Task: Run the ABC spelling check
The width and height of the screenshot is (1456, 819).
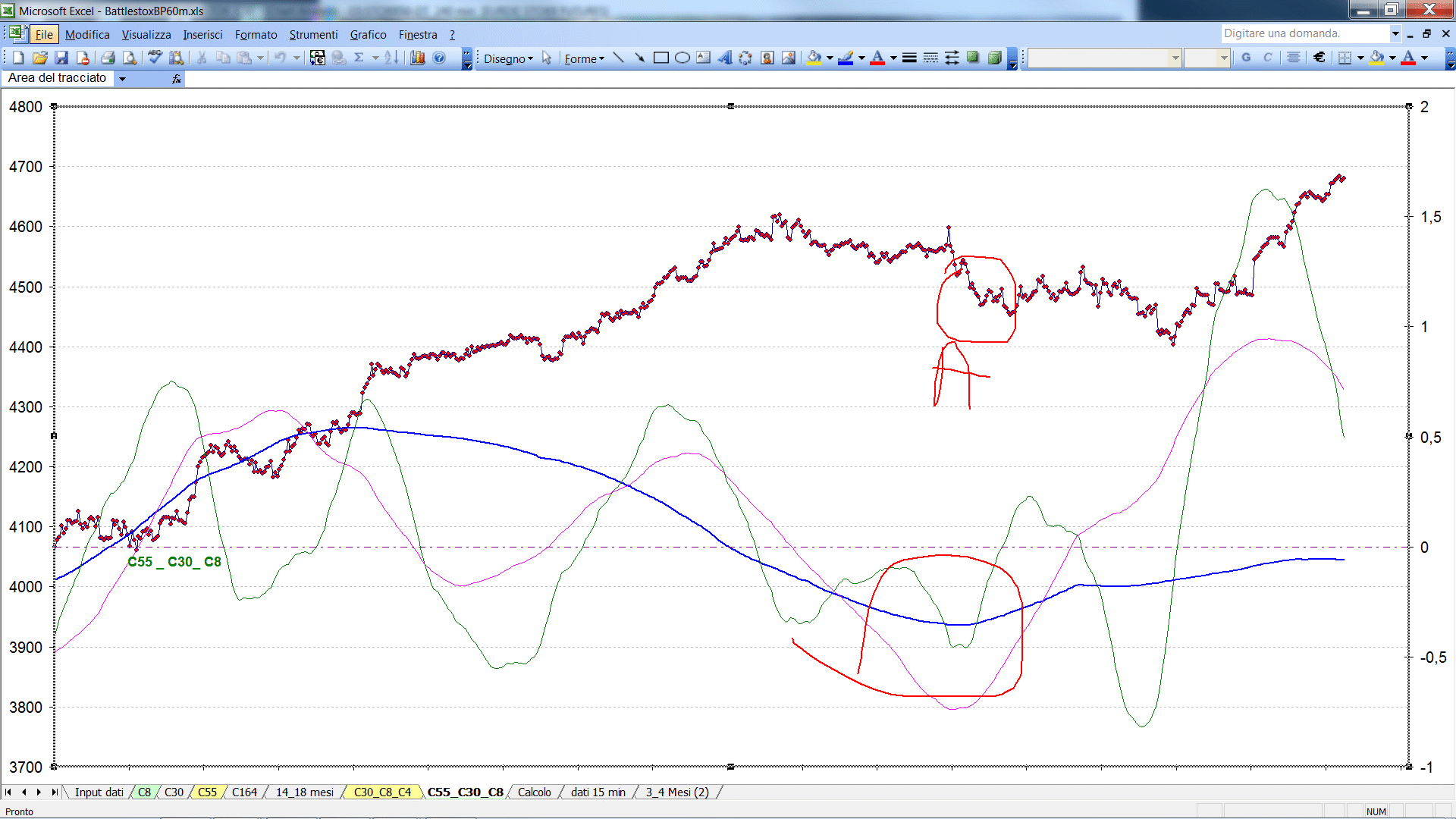Action: [155, 58]
